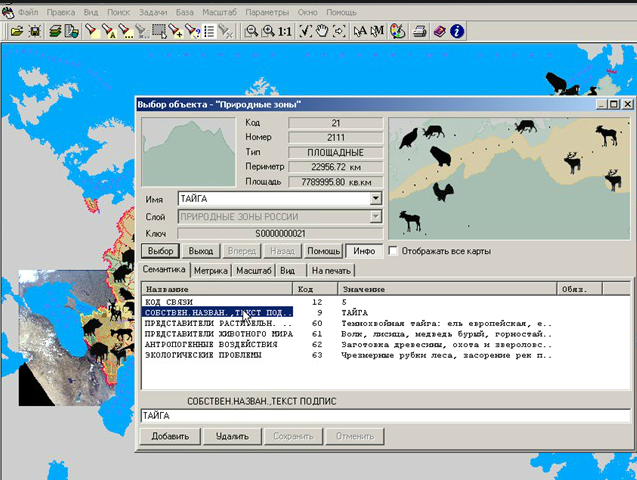Expand the 'Имя' dropdown showing ТАЙГА
637x480 pixels.
click(x=375, y=199)
